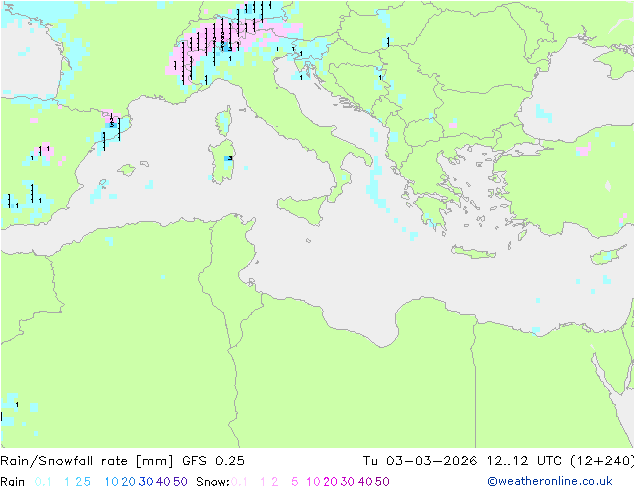Select the date text Tu 03-03-2026

pyautogui.click(x=420, y=461)
